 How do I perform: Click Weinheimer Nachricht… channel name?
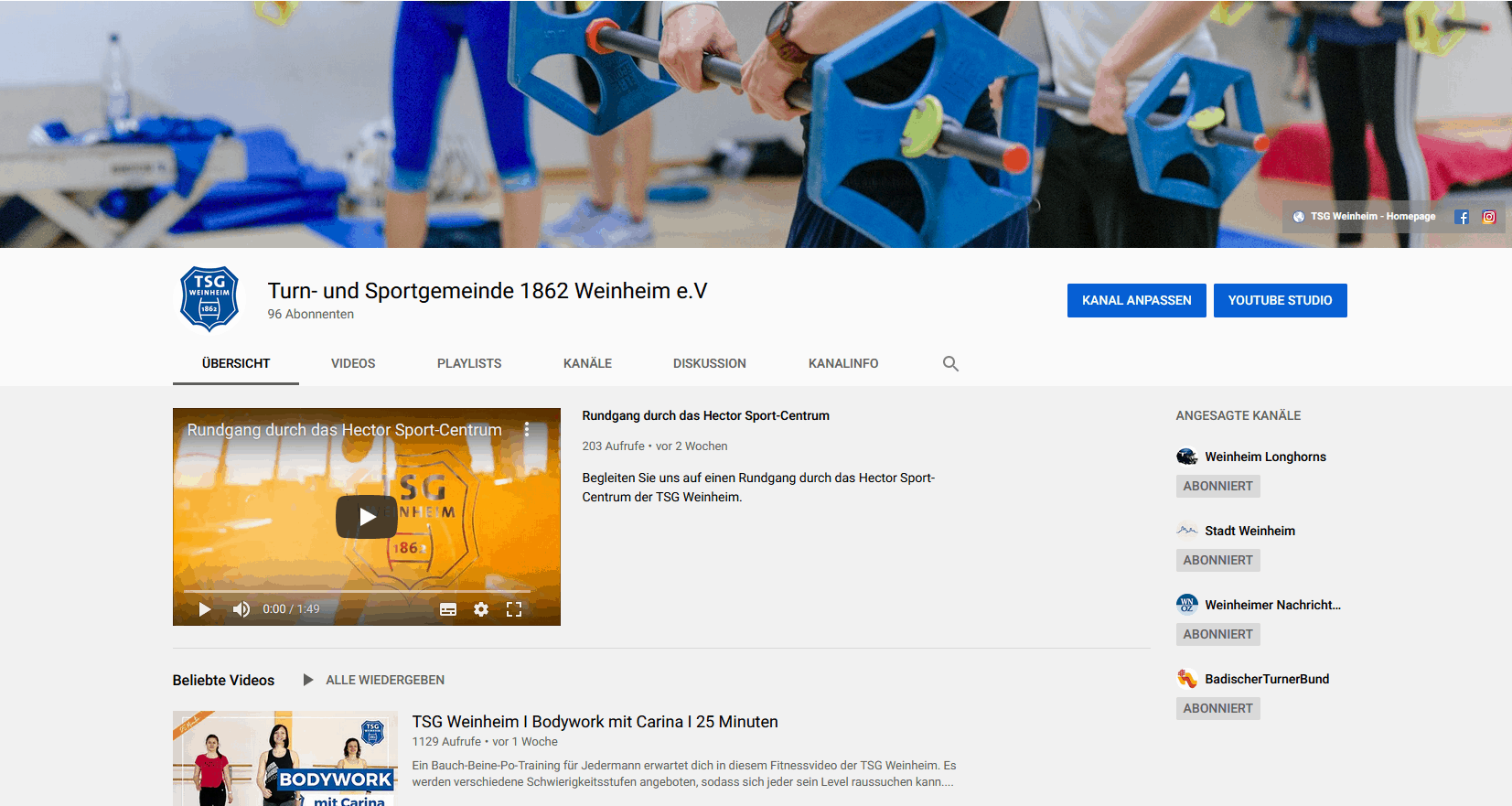click(x=1273, y=605)
